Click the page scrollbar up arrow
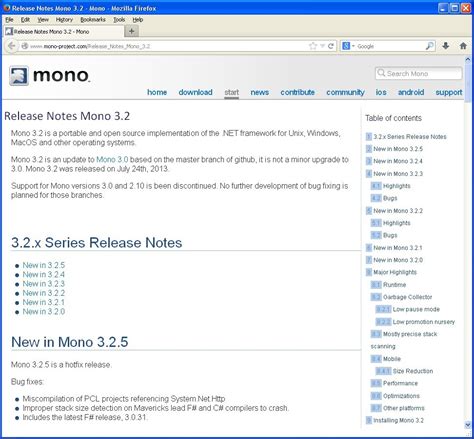The image size is (474, 439). coord(468,59)
